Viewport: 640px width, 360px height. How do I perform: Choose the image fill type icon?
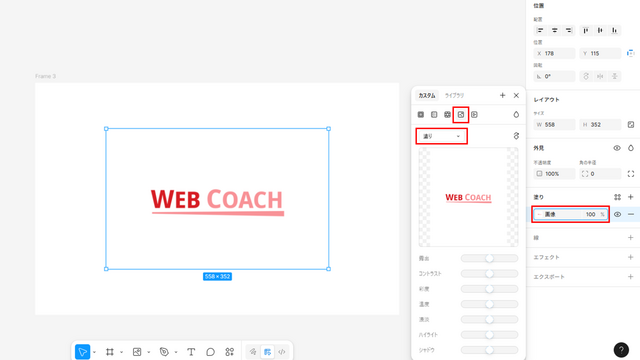coord(461,115)
